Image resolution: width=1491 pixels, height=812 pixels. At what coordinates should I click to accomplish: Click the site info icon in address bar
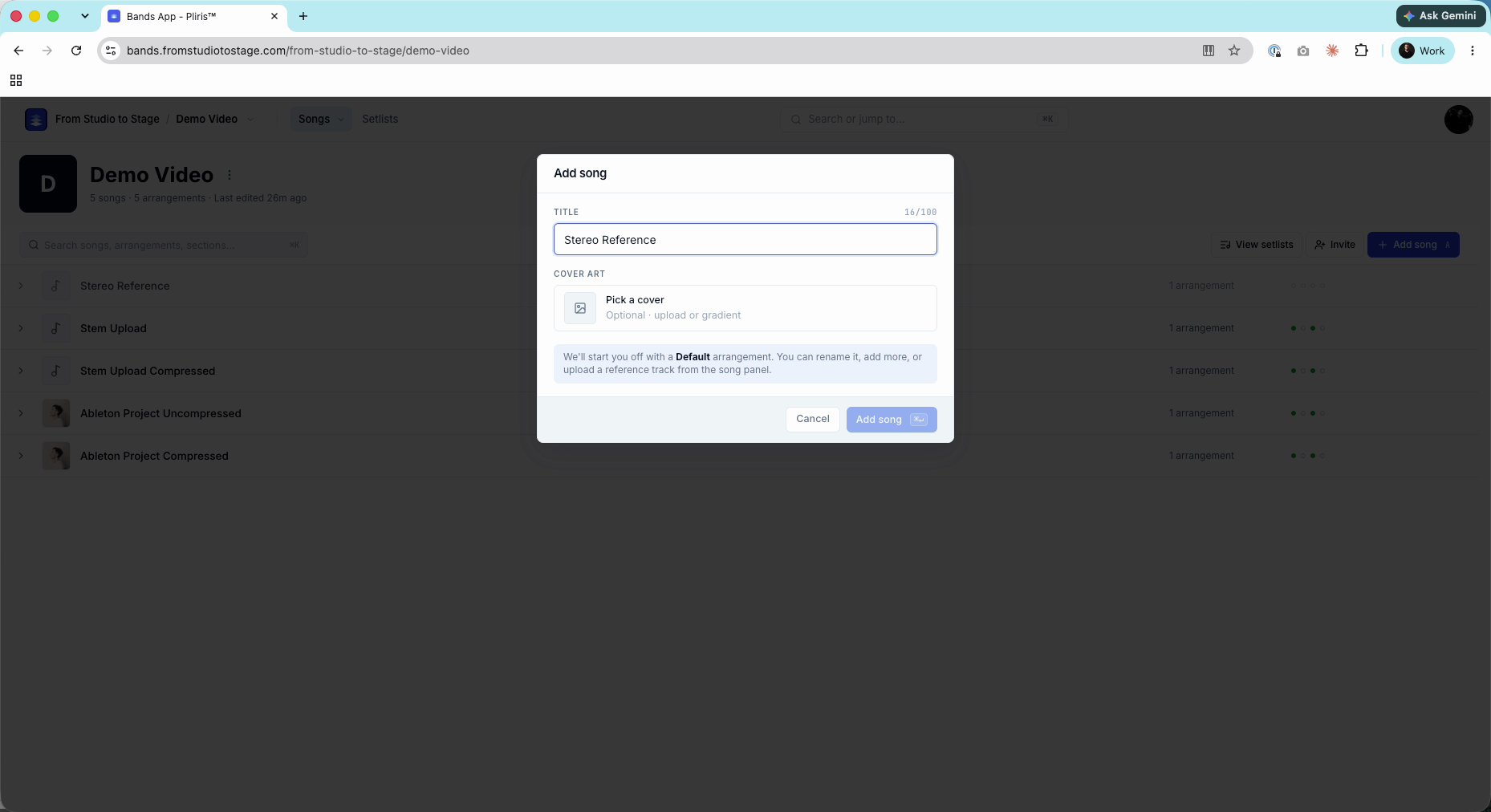111,51
